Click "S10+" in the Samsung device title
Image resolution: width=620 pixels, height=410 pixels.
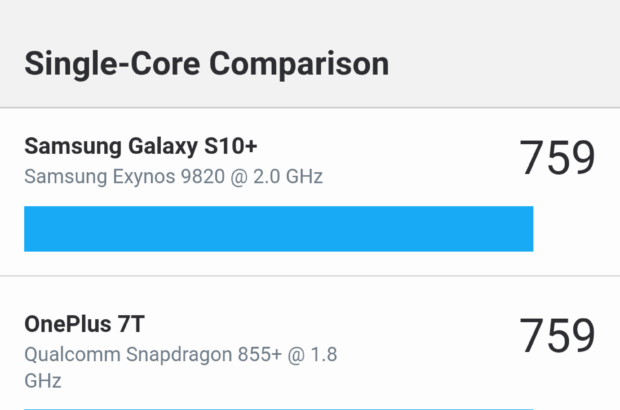229,146
